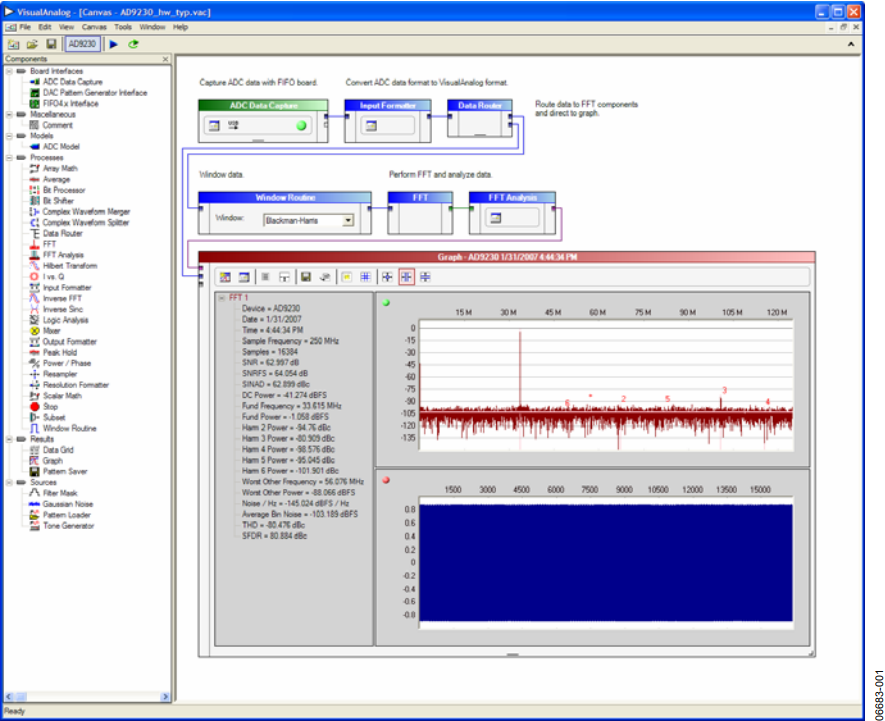Image resolution: width=885 pixels, height=721 pixels.
Task: Save graph data using the floppy icon
Action: coord(306,277)
